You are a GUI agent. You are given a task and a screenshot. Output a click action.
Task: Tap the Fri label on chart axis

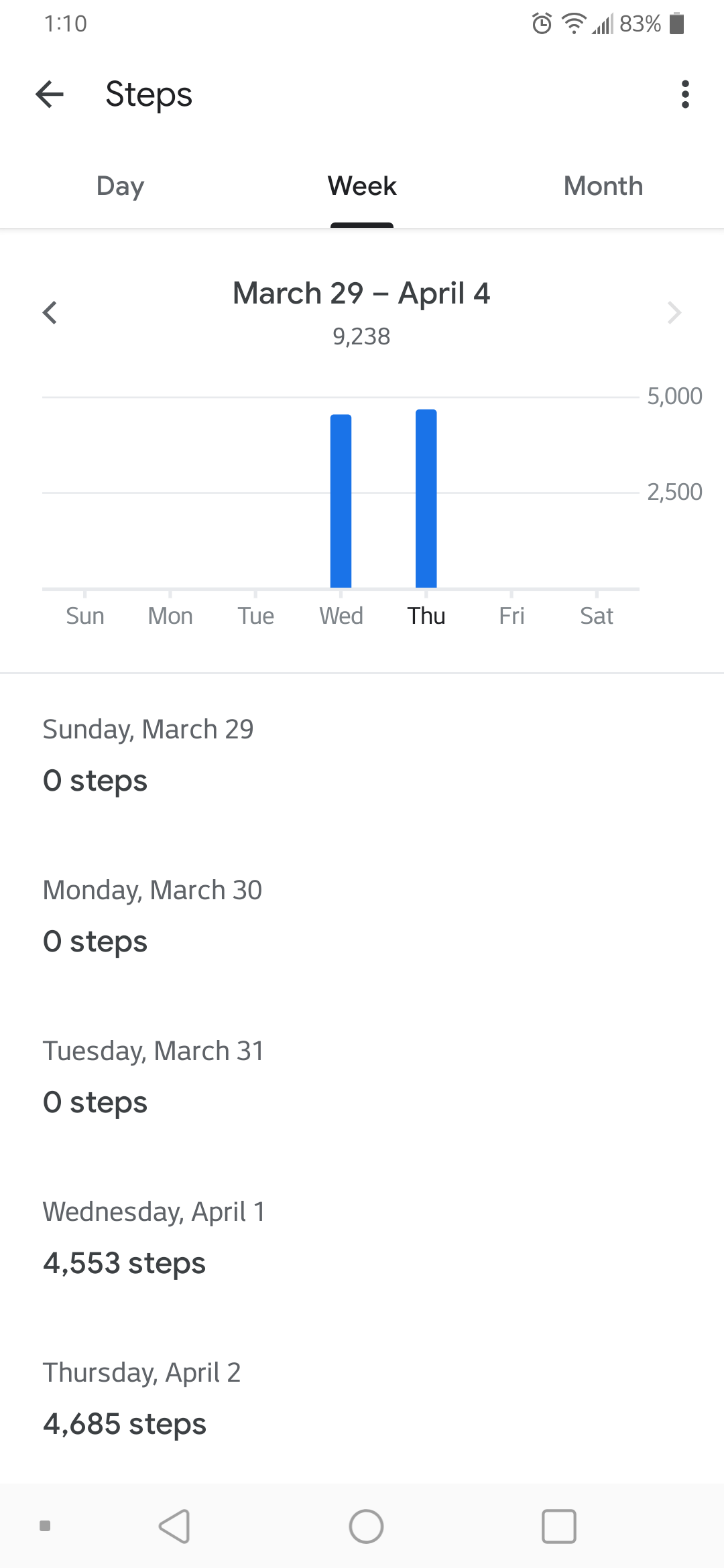click(x=511, y=616)
